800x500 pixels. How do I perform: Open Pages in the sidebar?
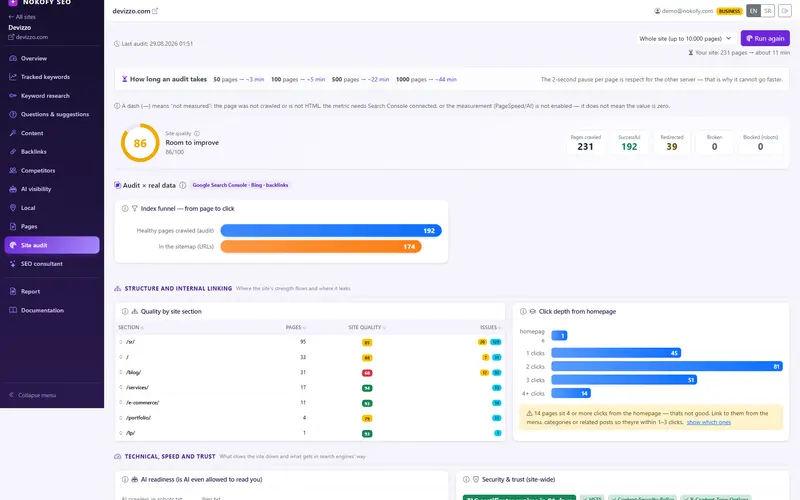click(x=52, y=227)
